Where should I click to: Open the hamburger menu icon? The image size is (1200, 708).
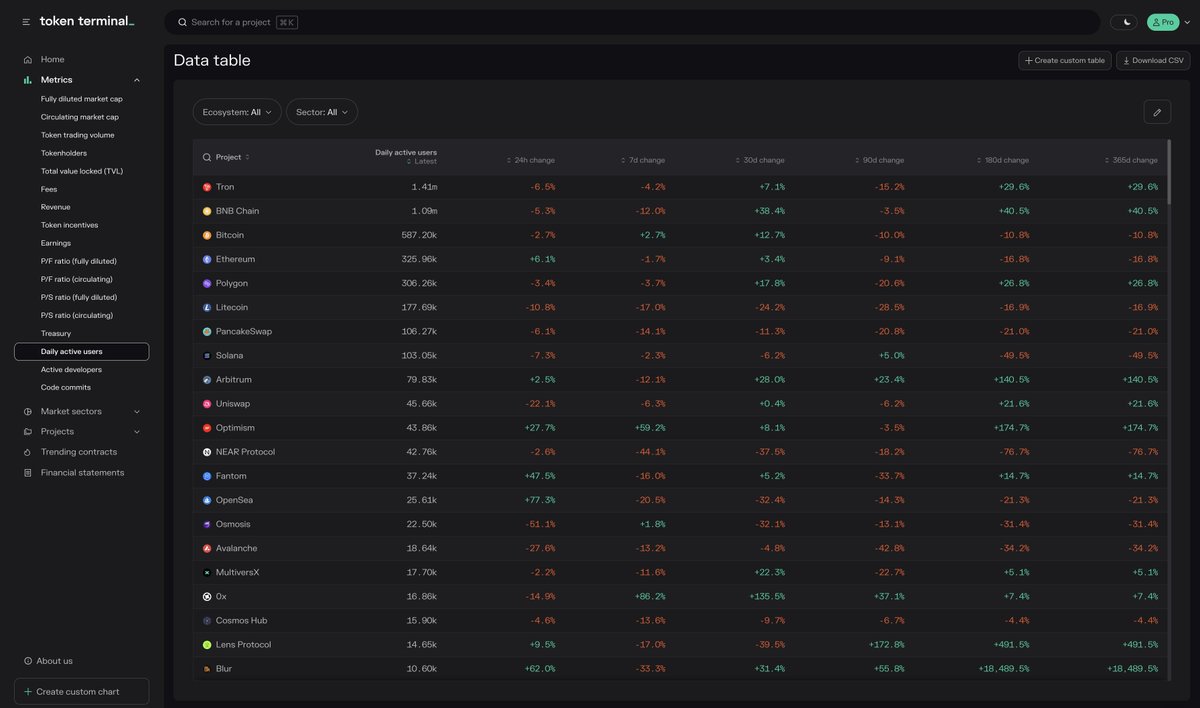(28, 21)
